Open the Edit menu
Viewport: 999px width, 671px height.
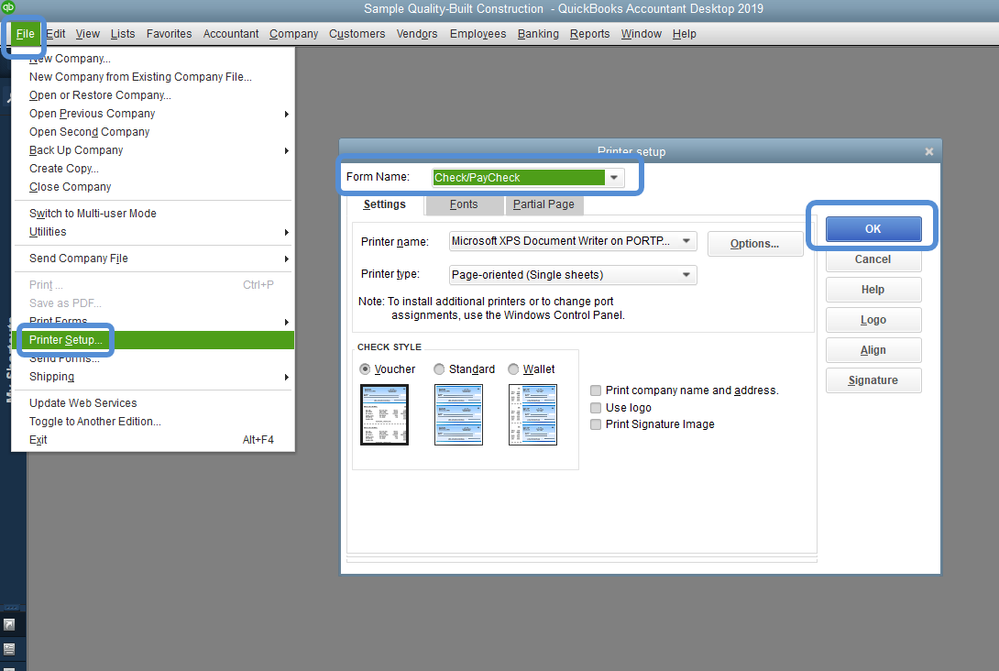pyautogui.click(x=55, y=34)
